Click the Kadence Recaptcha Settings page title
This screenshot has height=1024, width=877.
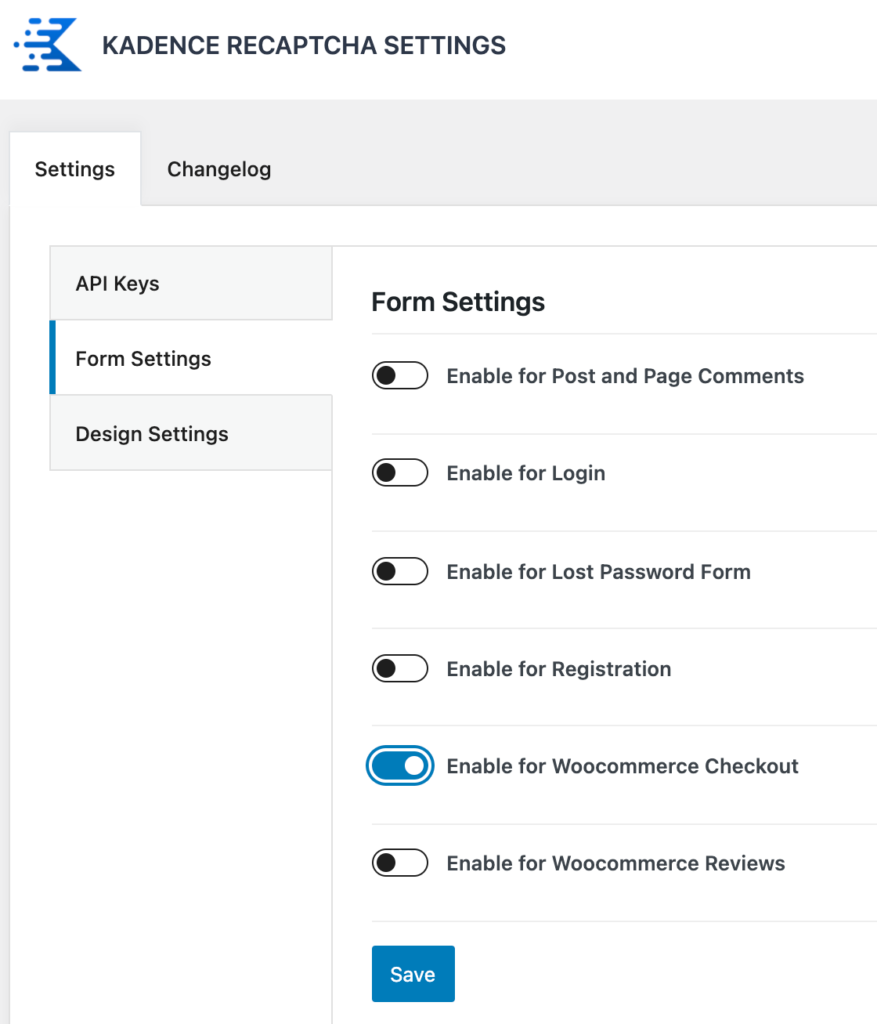pos(304,45)
